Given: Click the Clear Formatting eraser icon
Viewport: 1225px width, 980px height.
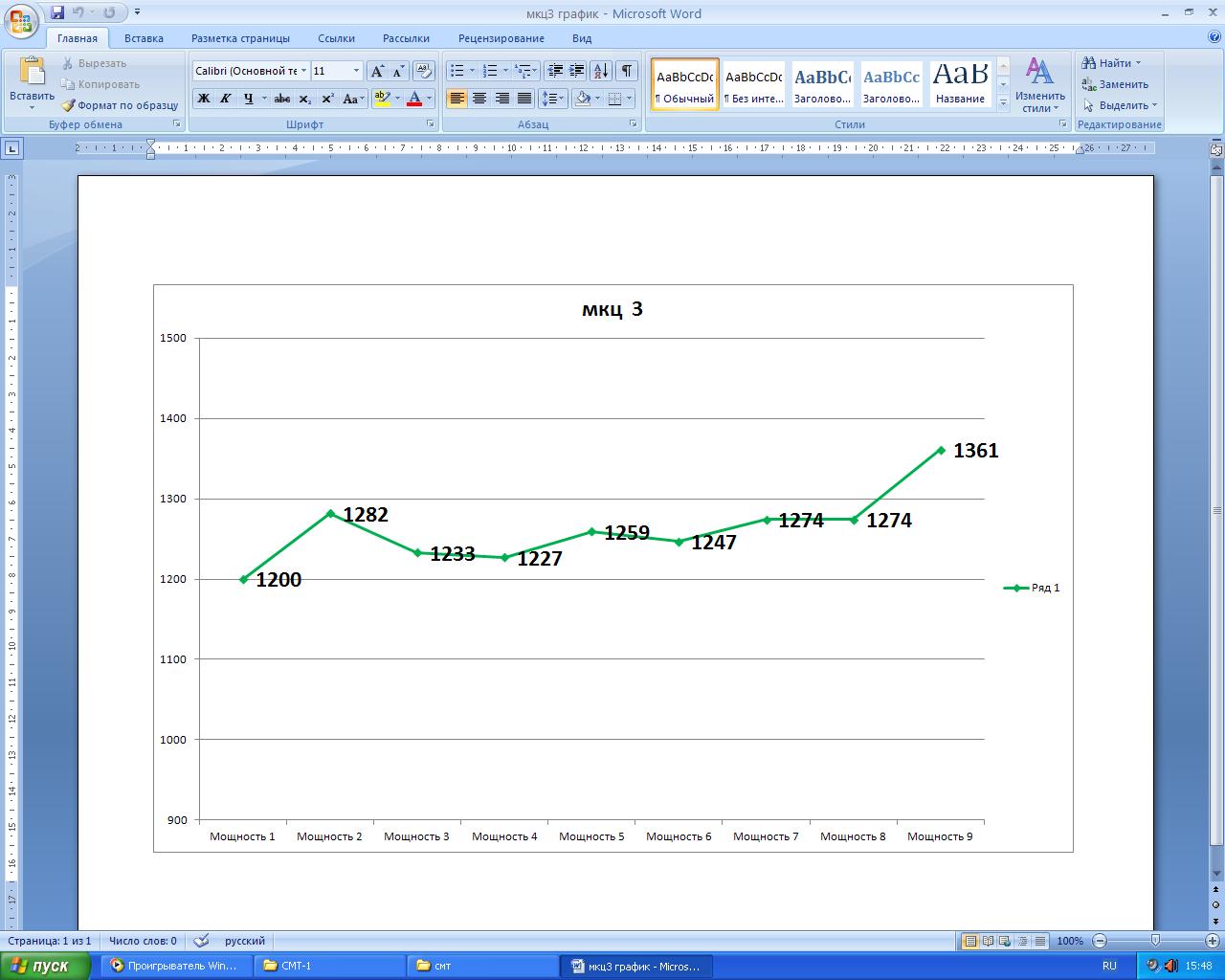Looking at the screenshot, I should pyautogui.click(x=424, y=71).
